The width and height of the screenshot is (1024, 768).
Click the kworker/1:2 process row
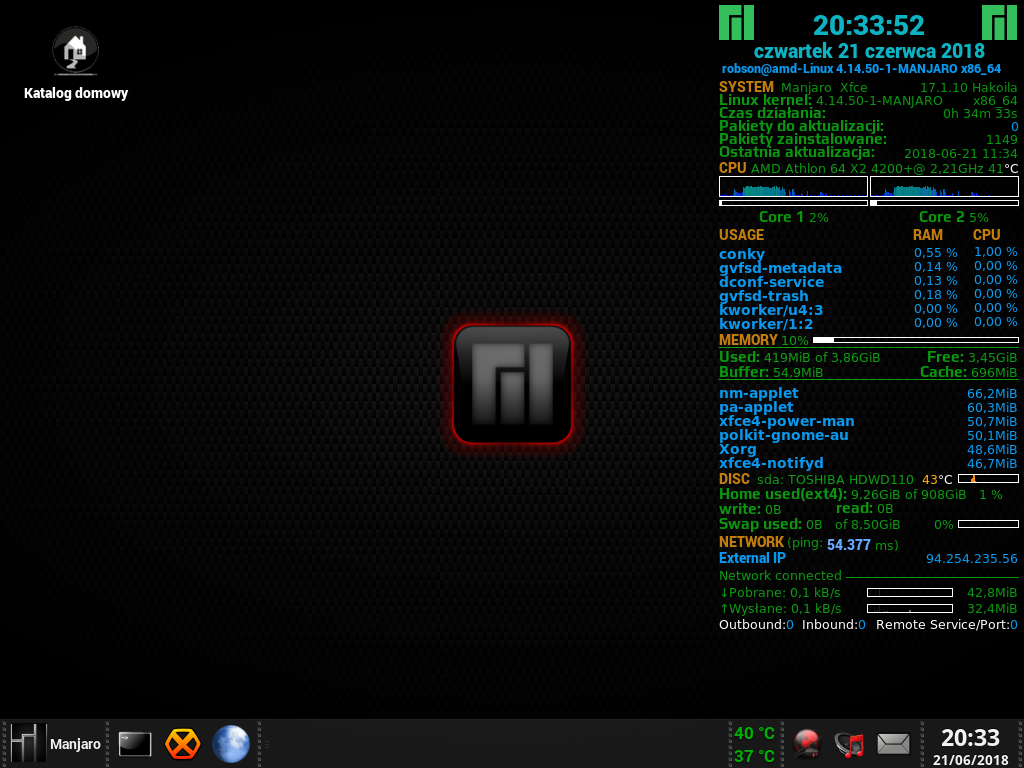[x=868, y=324]
